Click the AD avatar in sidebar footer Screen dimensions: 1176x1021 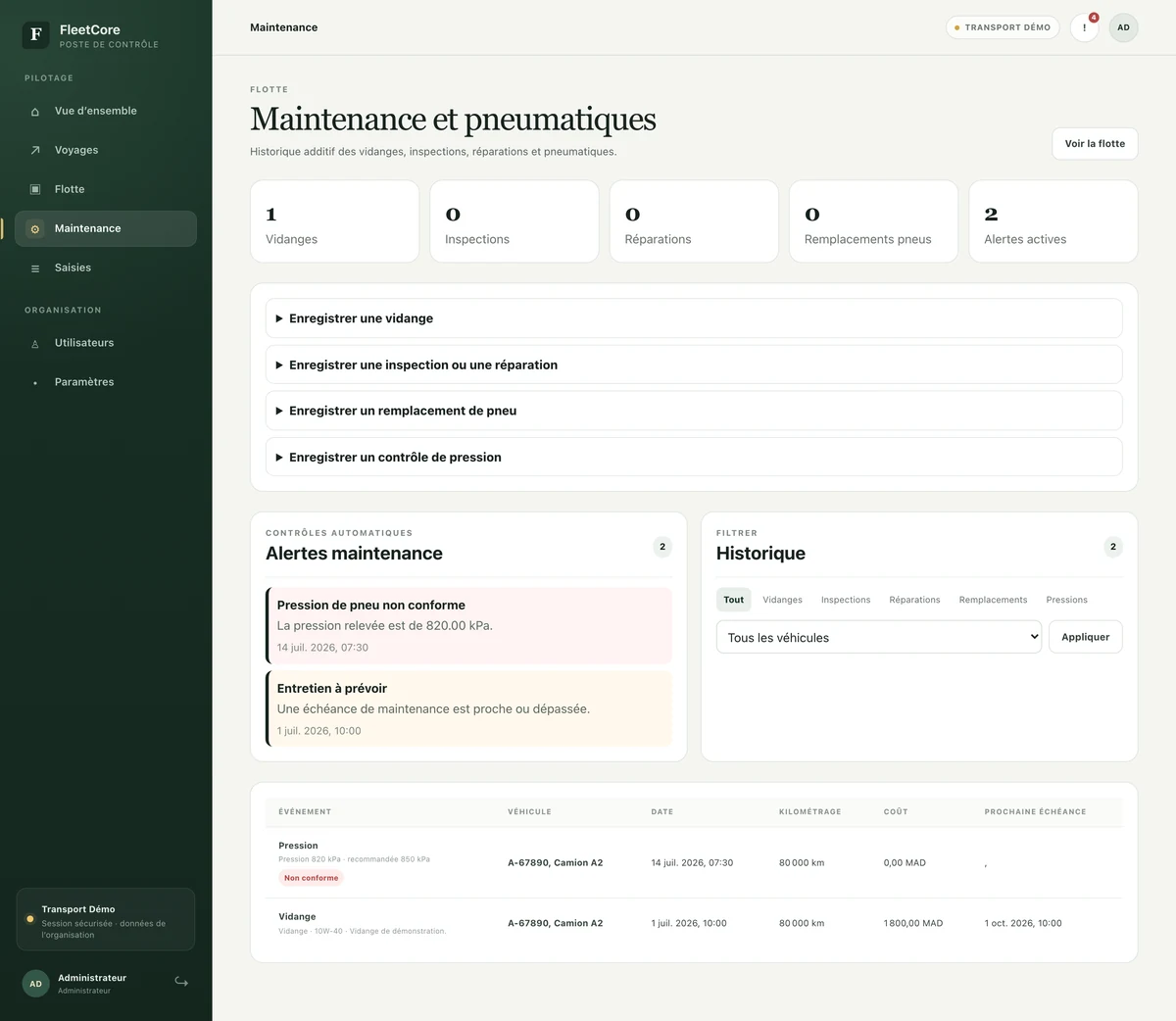tap(36, 984)
